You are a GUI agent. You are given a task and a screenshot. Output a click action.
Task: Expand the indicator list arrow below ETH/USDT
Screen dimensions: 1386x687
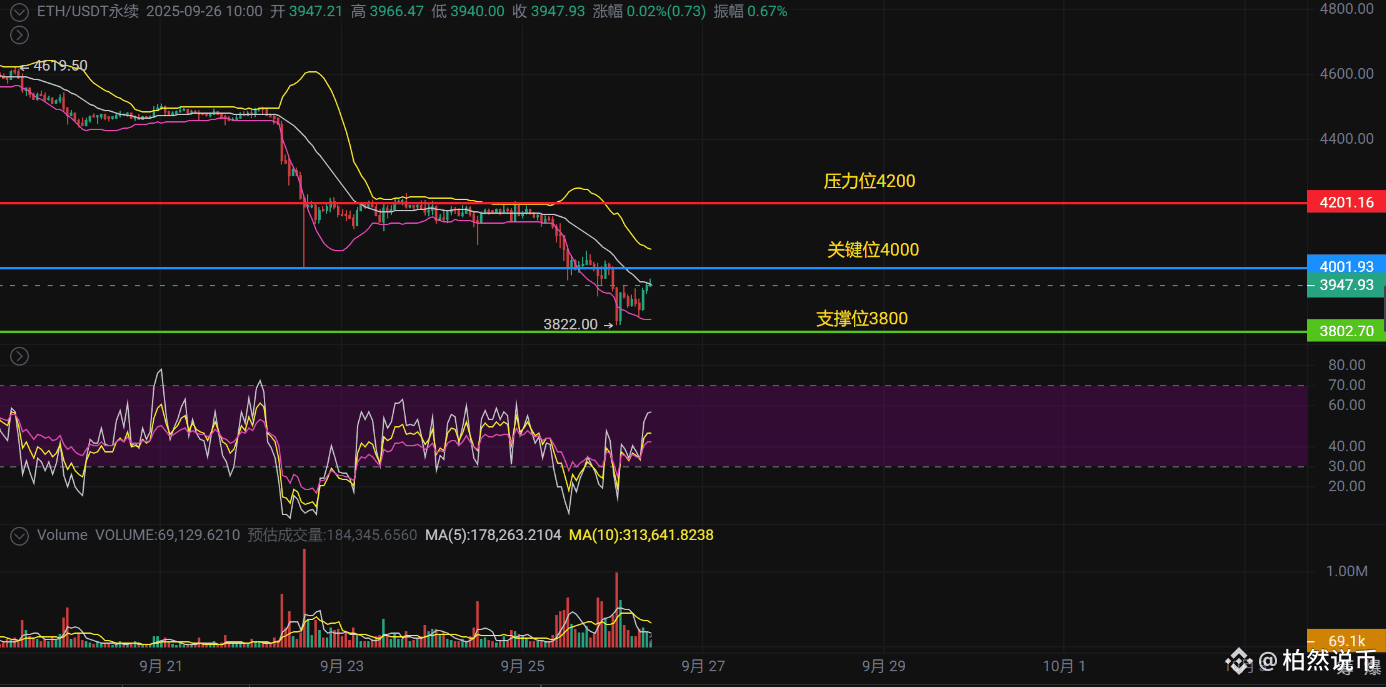click(19, 36)
